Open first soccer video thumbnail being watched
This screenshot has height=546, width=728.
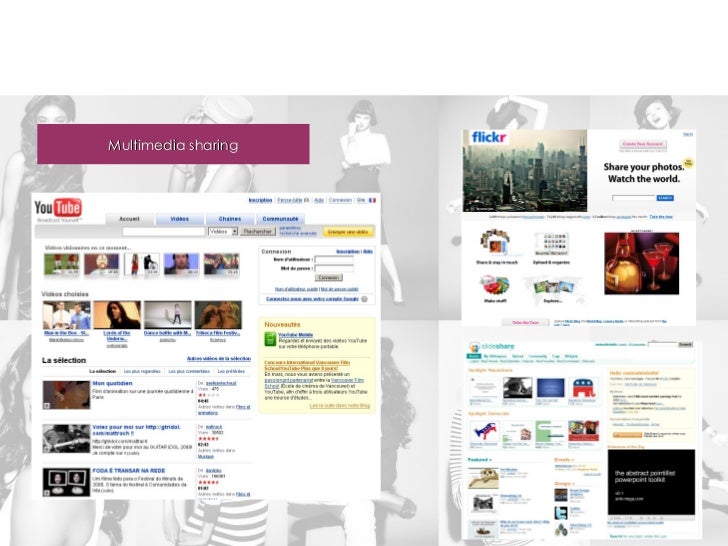pos(62,264)
